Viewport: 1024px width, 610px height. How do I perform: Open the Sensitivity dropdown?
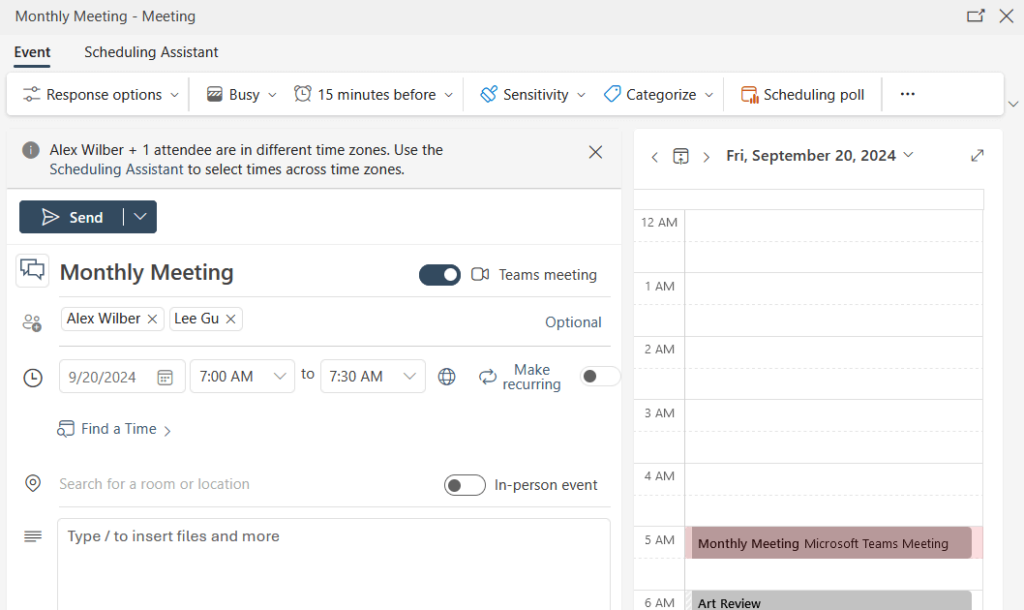click(533, 95)
